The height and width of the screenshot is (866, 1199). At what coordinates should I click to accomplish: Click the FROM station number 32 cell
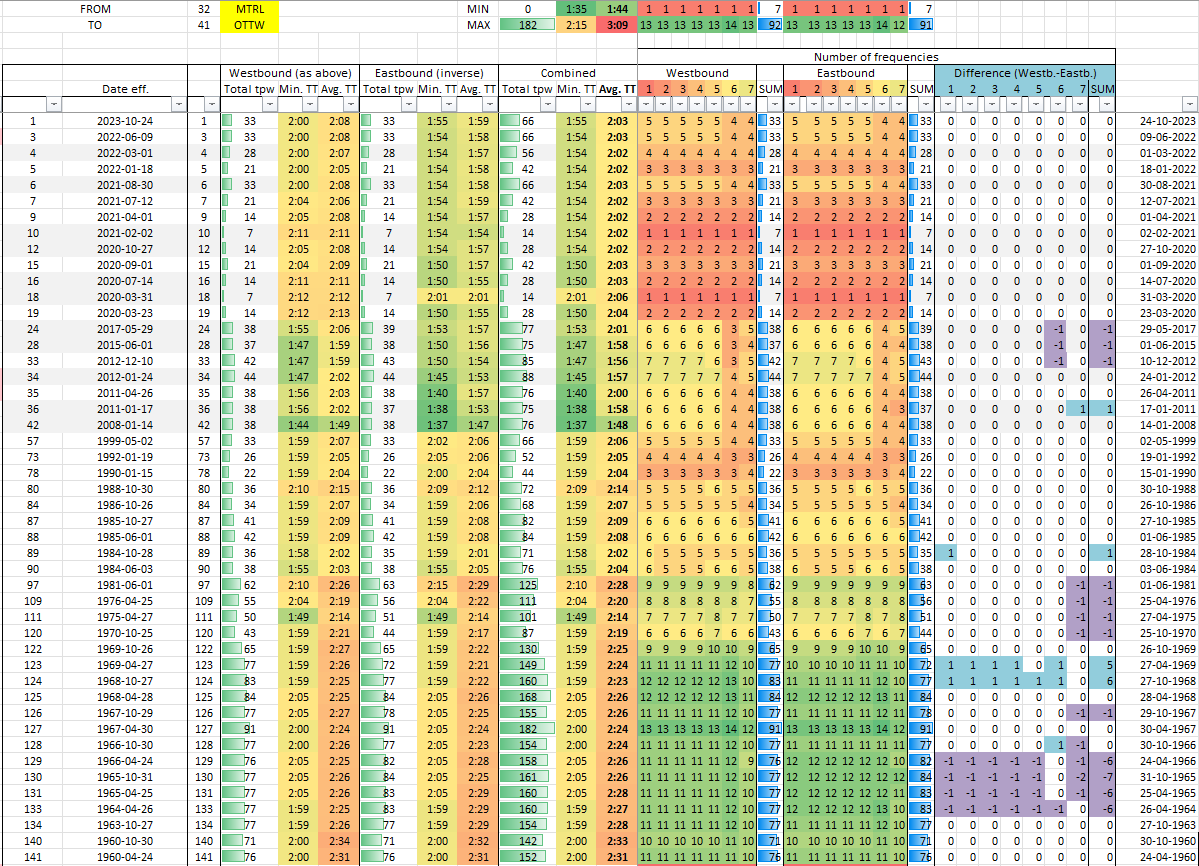(204, 8)
